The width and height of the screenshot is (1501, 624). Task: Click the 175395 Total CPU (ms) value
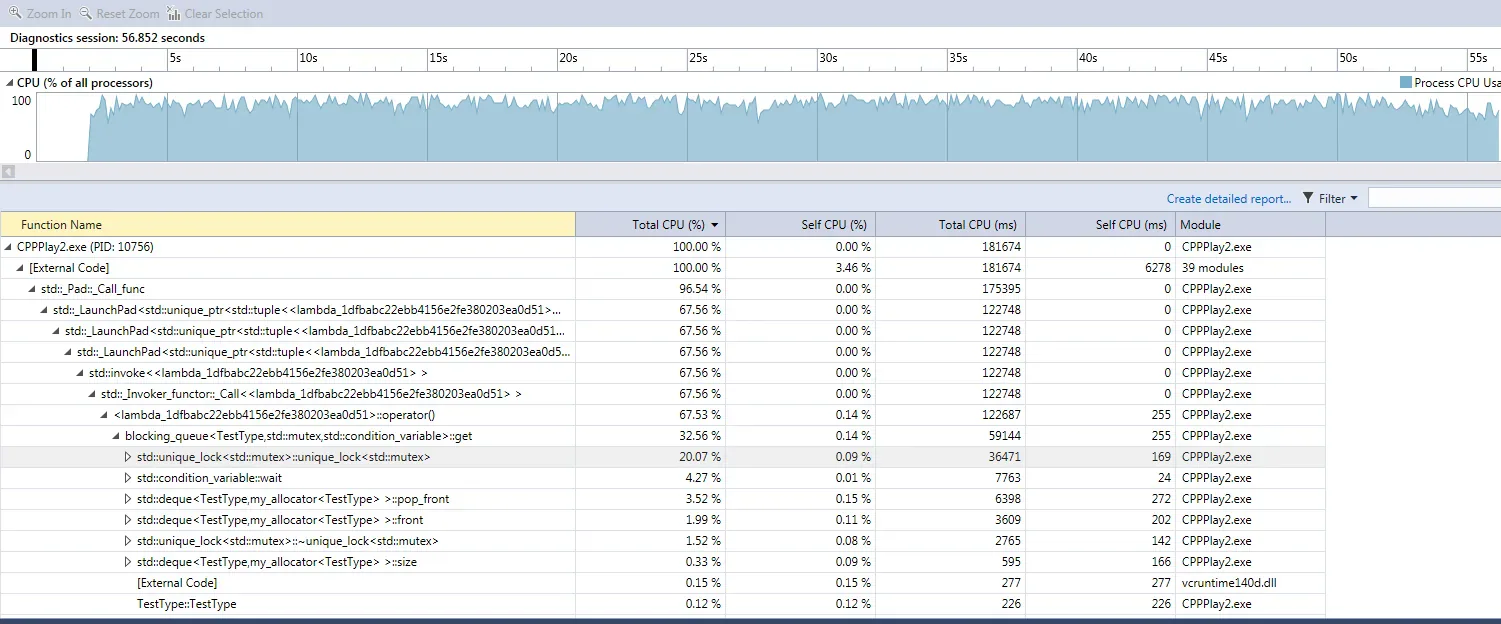pyautogui.click(x=1001, y=289)
